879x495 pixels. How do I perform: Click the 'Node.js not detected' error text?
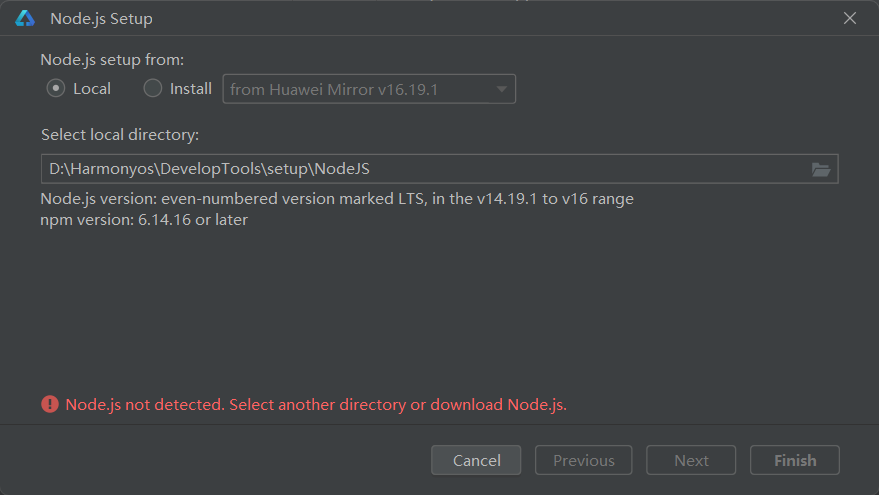[316, 405]
